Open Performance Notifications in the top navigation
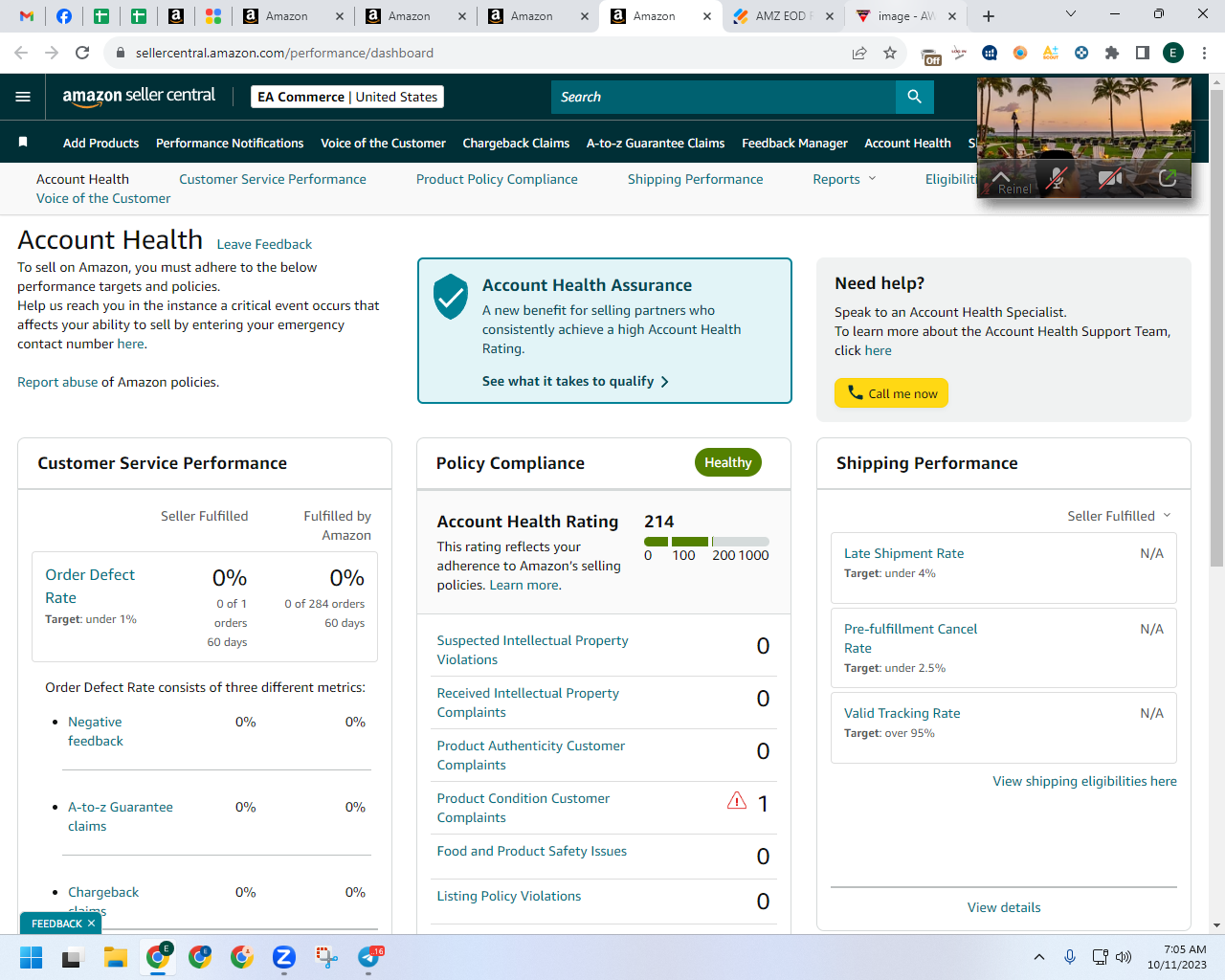 coord(230,143)
